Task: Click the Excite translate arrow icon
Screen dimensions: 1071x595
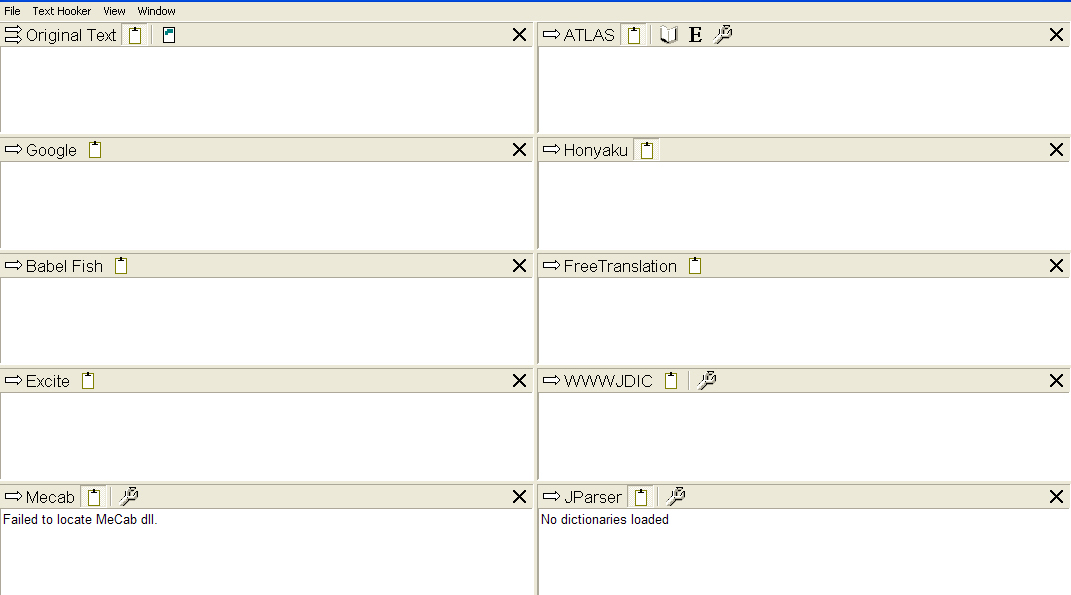Action: tap(13, 380)
